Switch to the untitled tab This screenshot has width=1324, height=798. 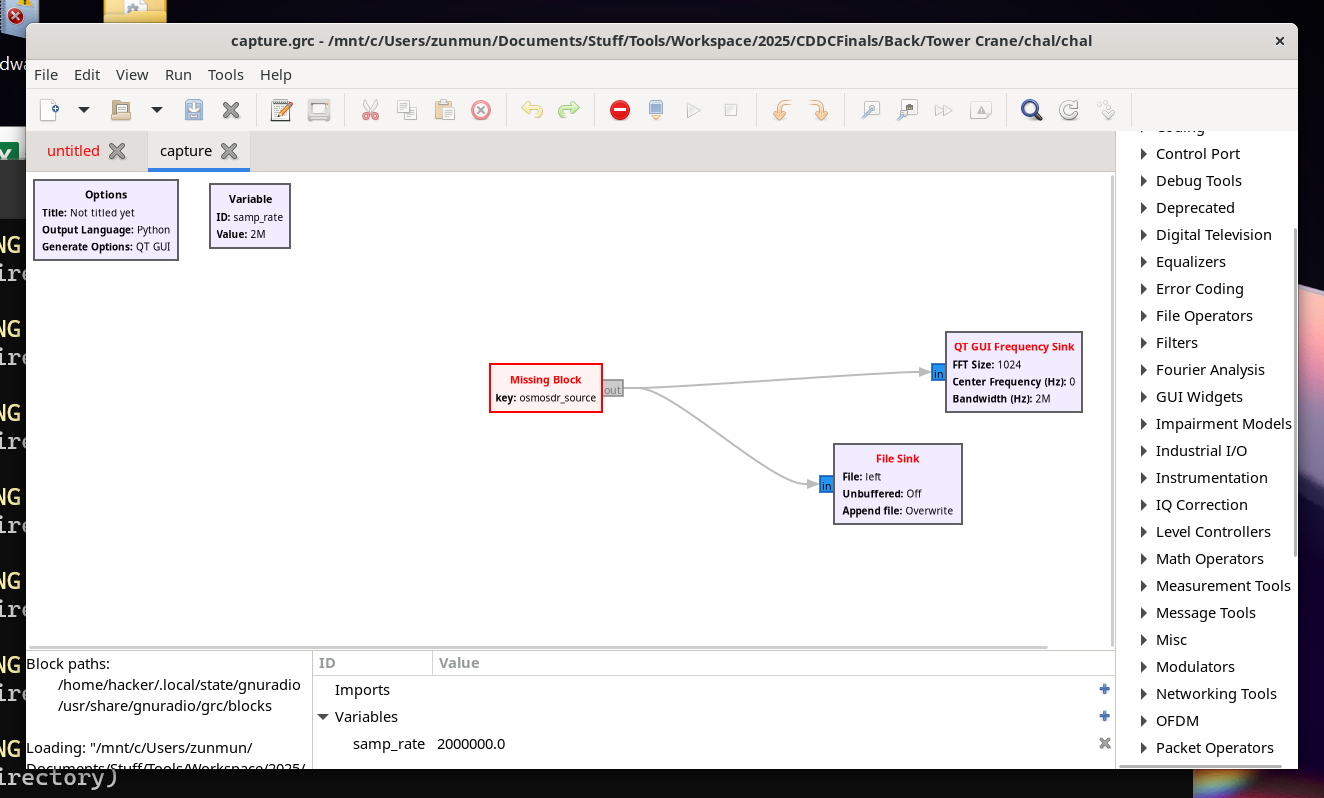pyautogui.click(x=73, y=151)
